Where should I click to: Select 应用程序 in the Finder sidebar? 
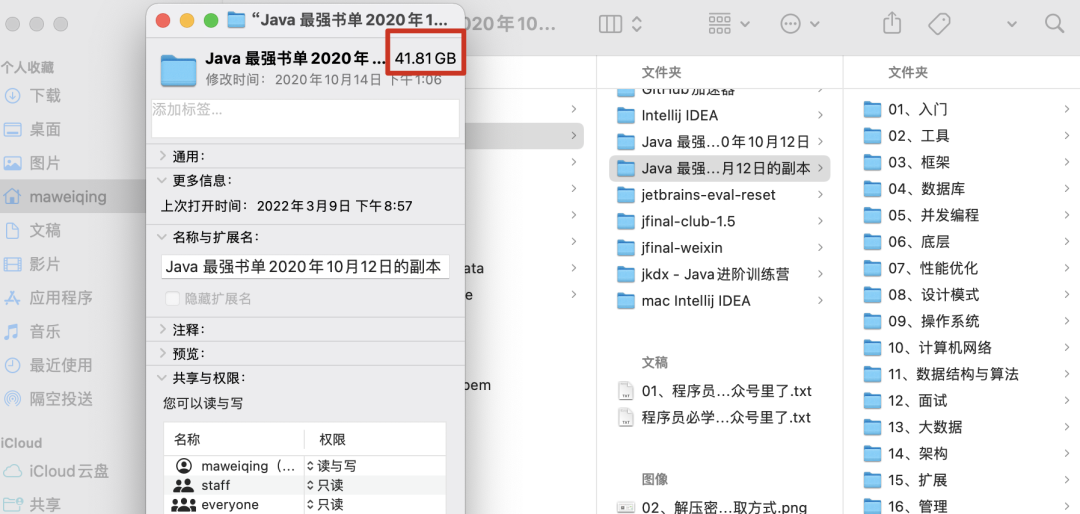click(x=61, y=298)
